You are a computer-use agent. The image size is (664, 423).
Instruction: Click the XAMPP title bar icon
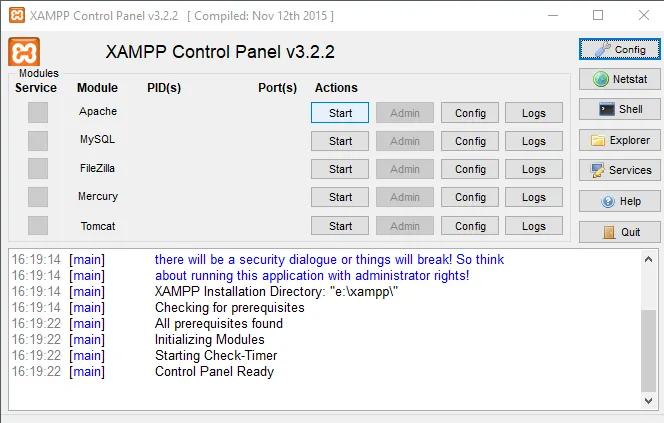(14, 16)
